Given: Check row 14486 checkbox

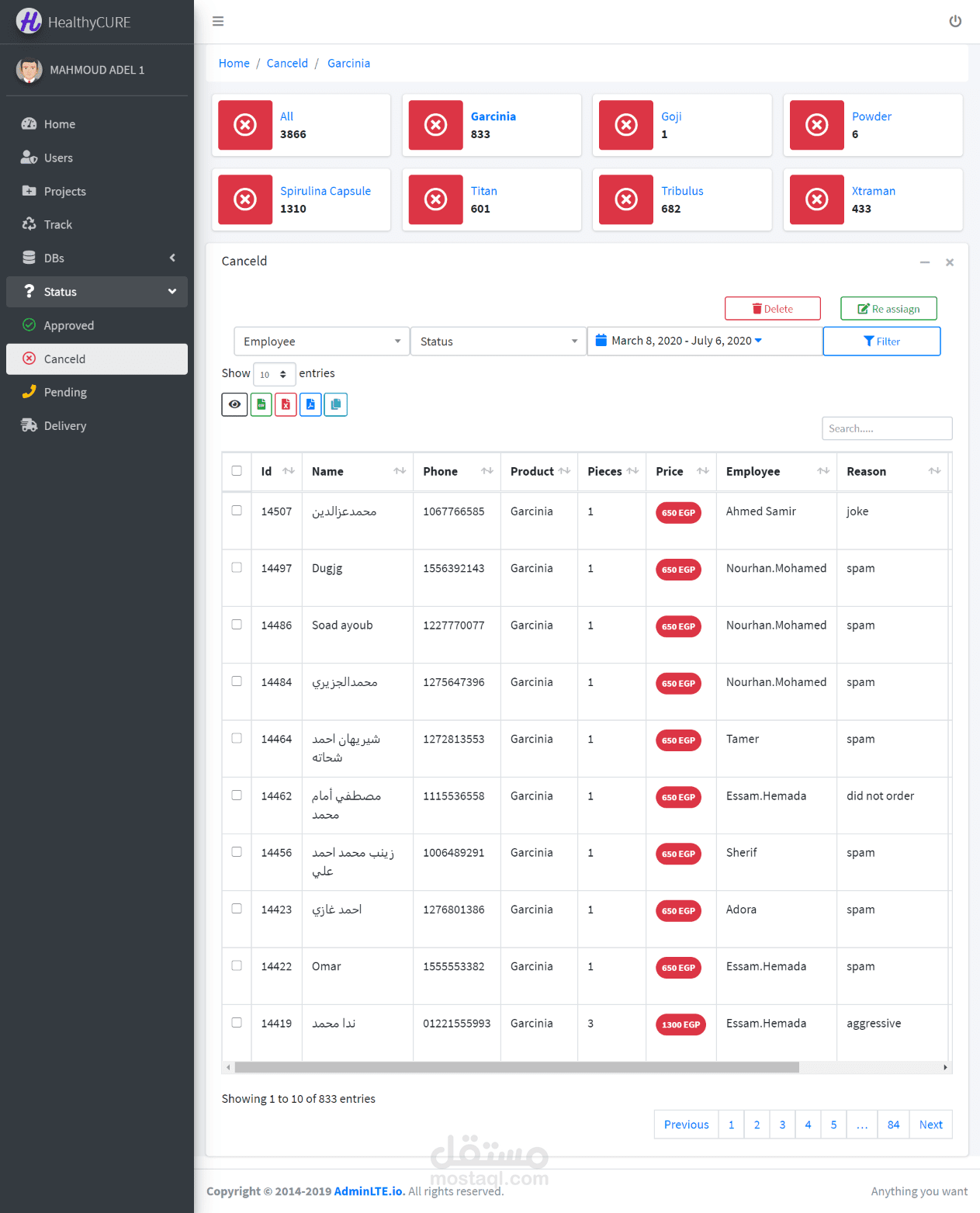Looking at the screenshot, I should coord(237,624).
